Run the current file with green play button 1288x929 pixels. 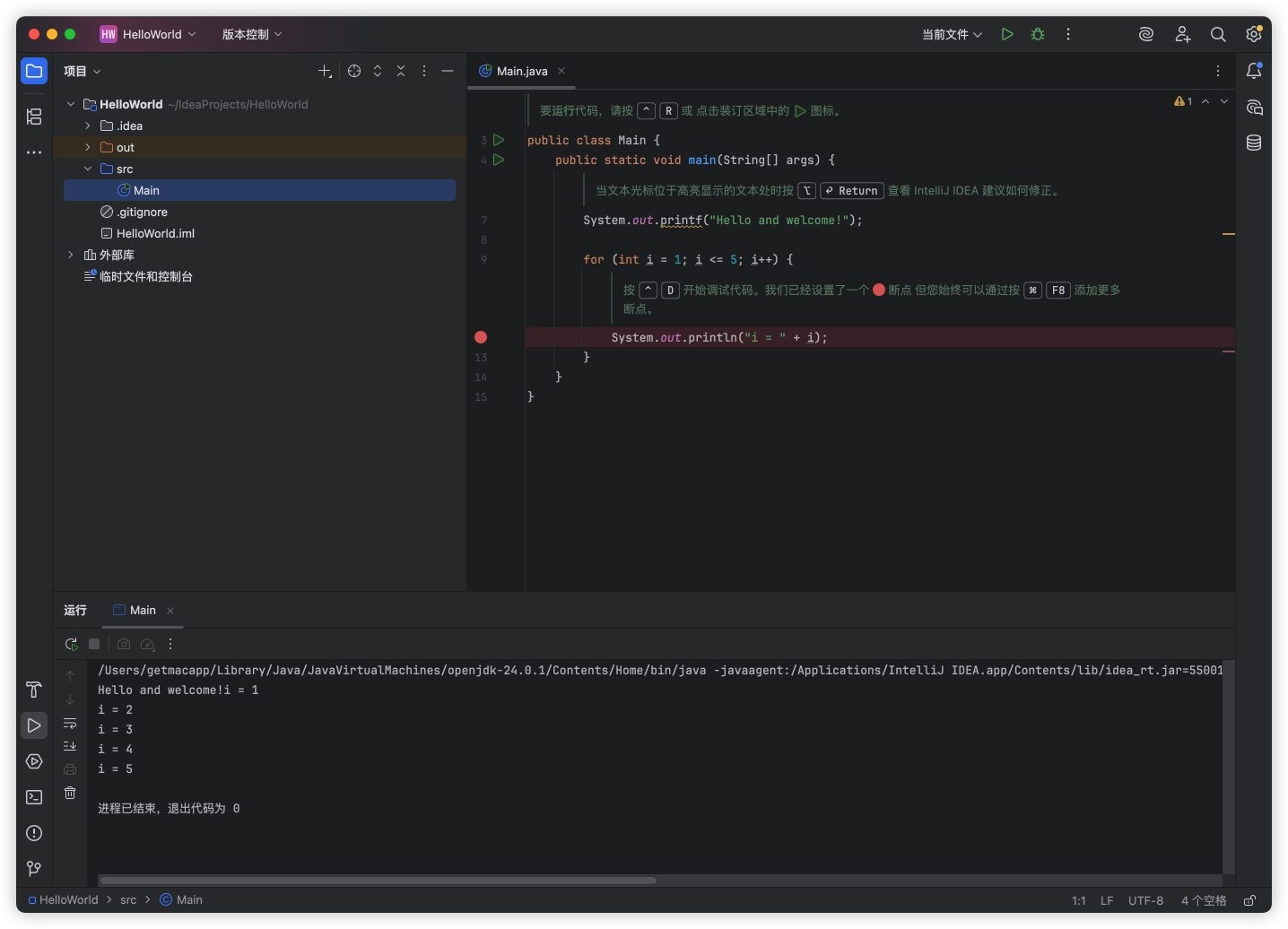[x=1007, y=34]
